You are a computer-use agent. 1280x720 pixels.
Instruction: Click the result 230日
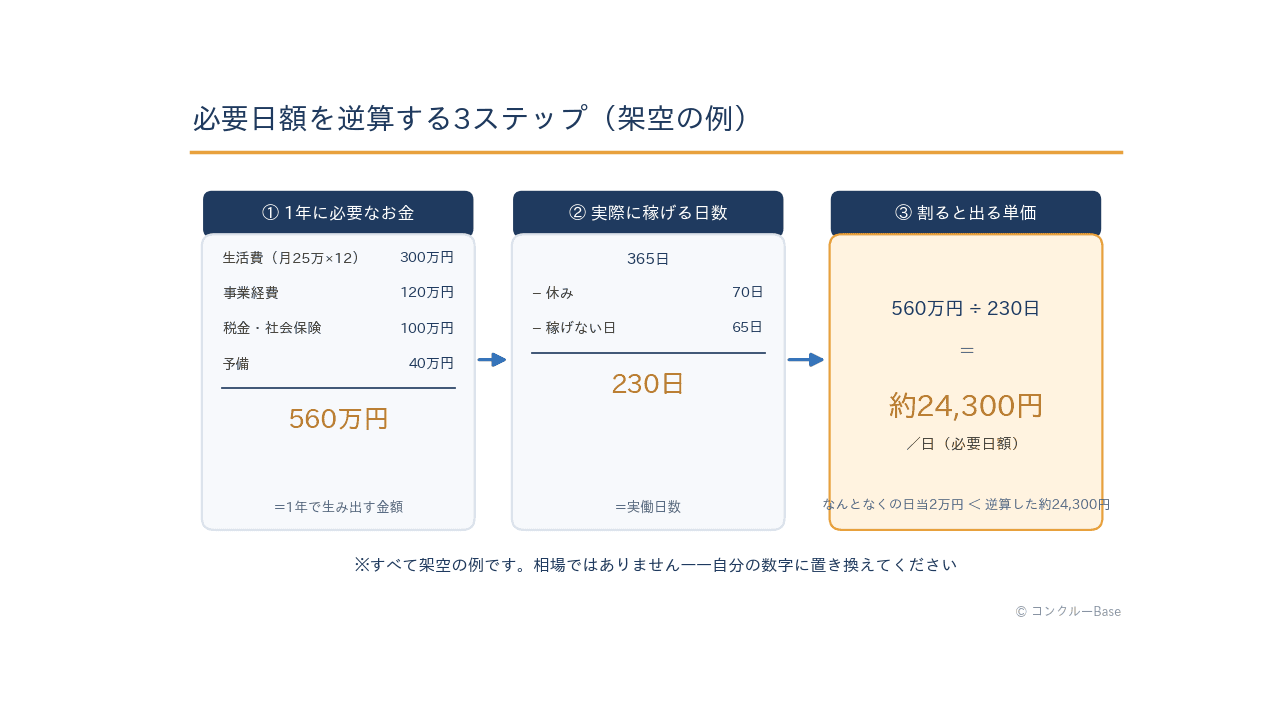pyautogui.click(x=648, y=384)
